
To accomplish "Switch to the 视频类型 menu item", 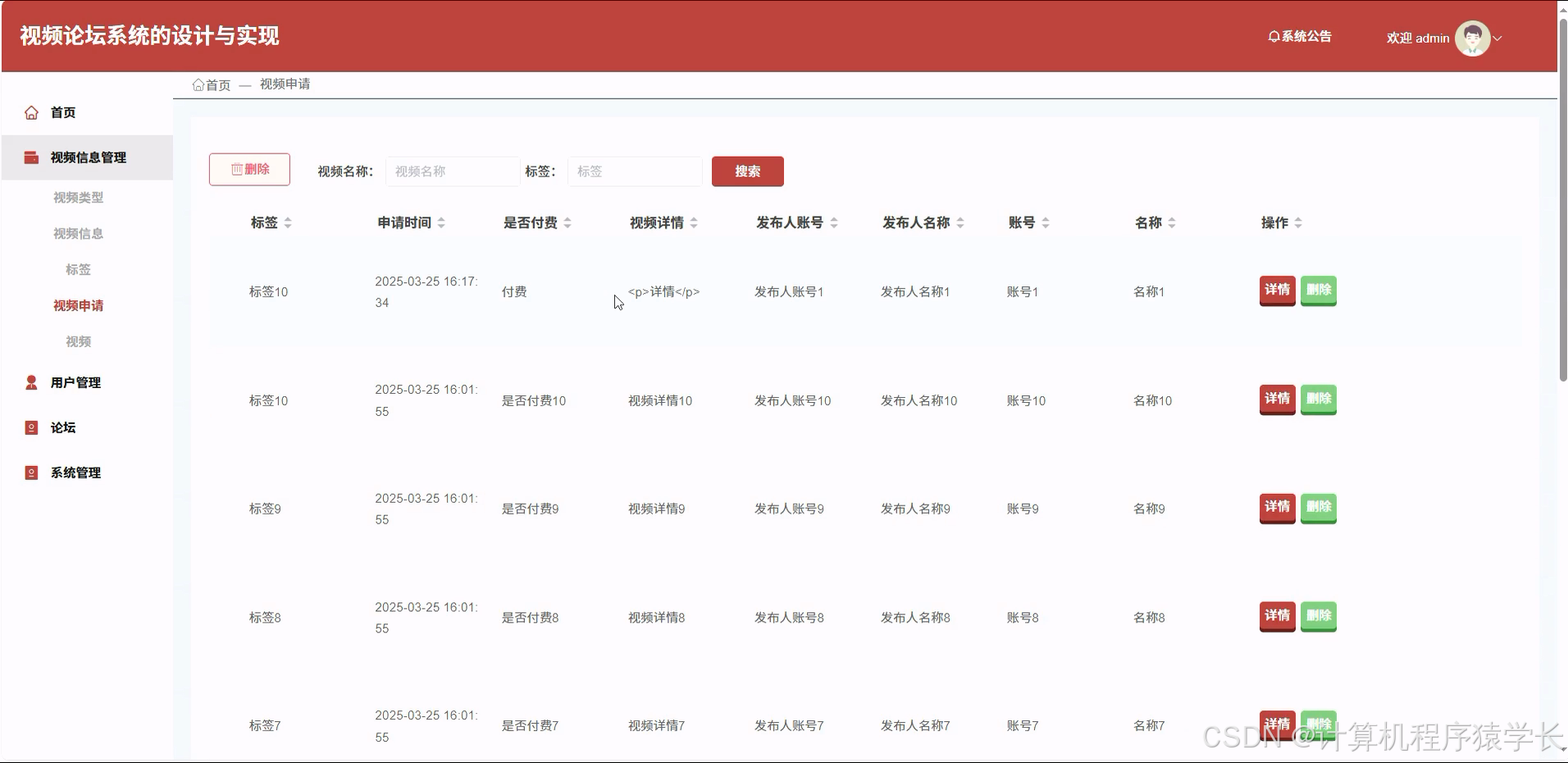I will (78, 197).
